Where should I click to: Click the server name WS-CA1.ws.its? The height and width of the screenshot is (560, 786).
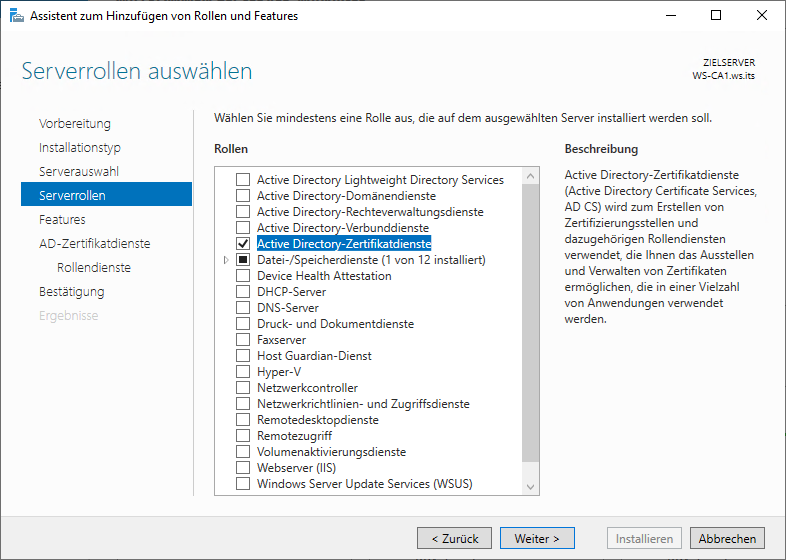click(723, 76)
